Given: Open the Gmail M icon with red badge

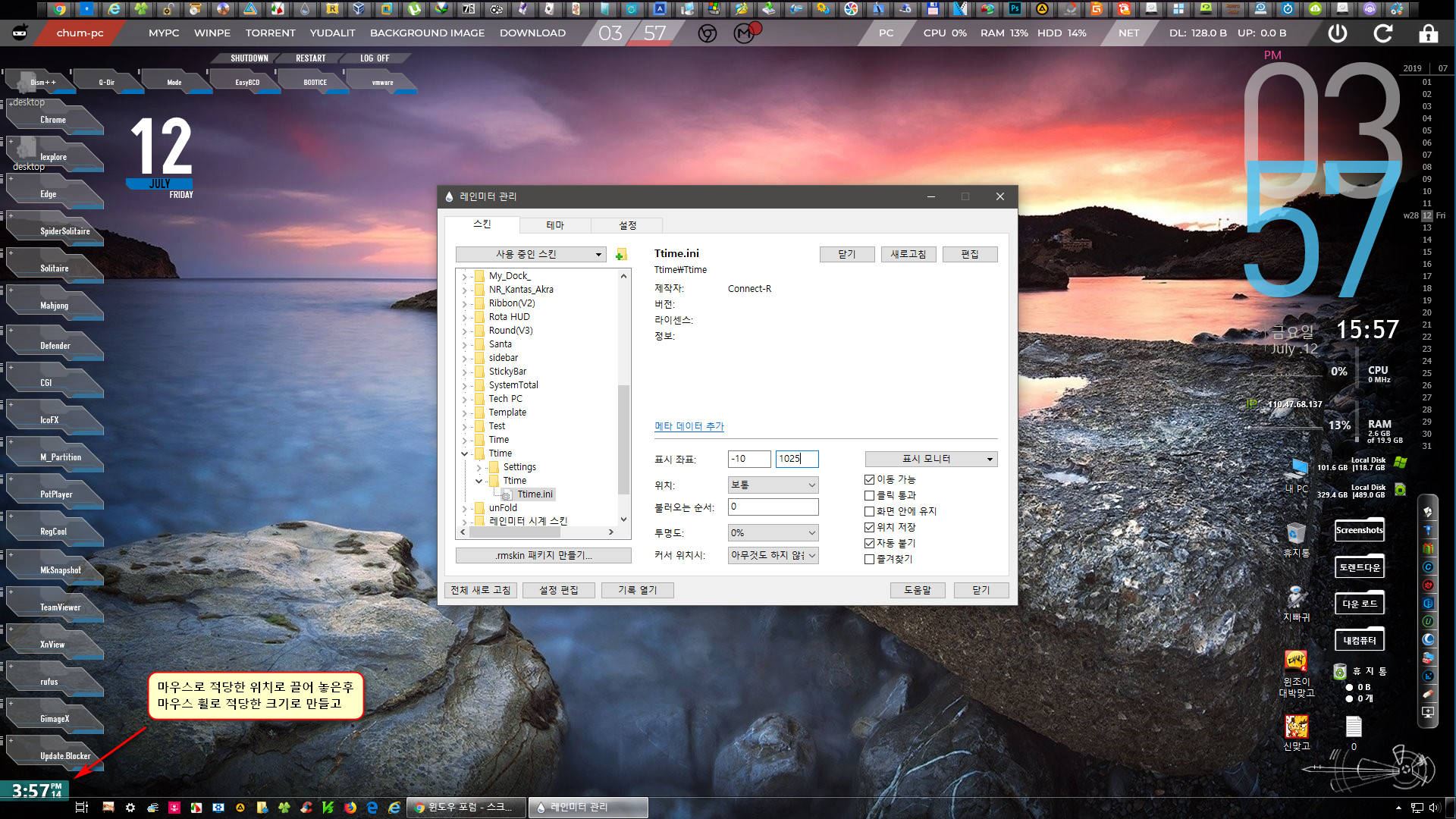Looking at the screenshot, I should [745, 33].
